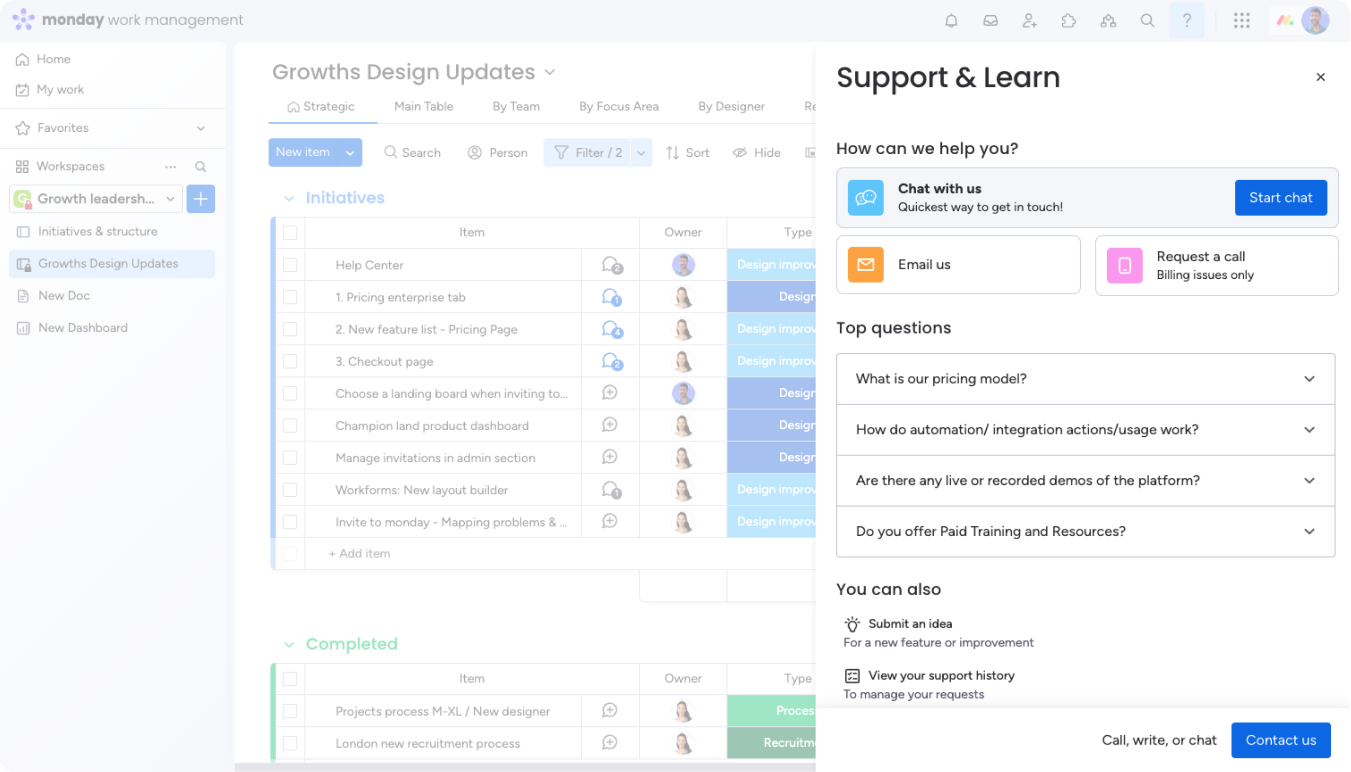Click the Contact us button
Screen dimensions: 1351x772
click(x=1281, y=740)
